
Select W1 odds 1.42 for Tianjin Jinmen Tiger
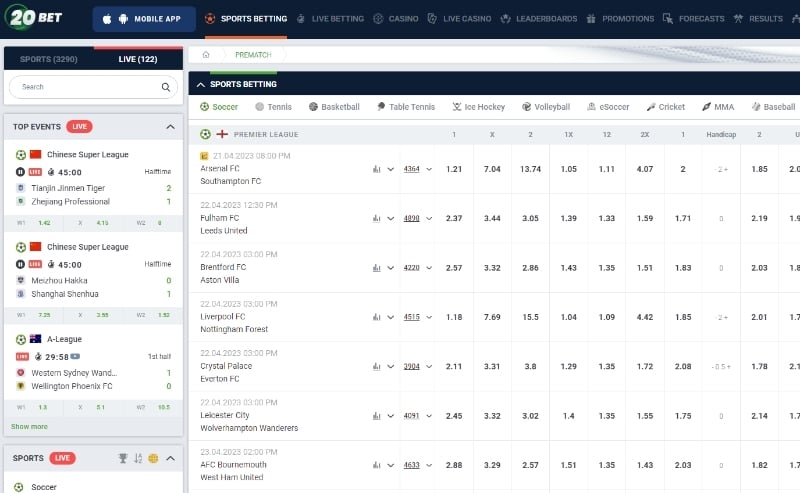(44, 223)
